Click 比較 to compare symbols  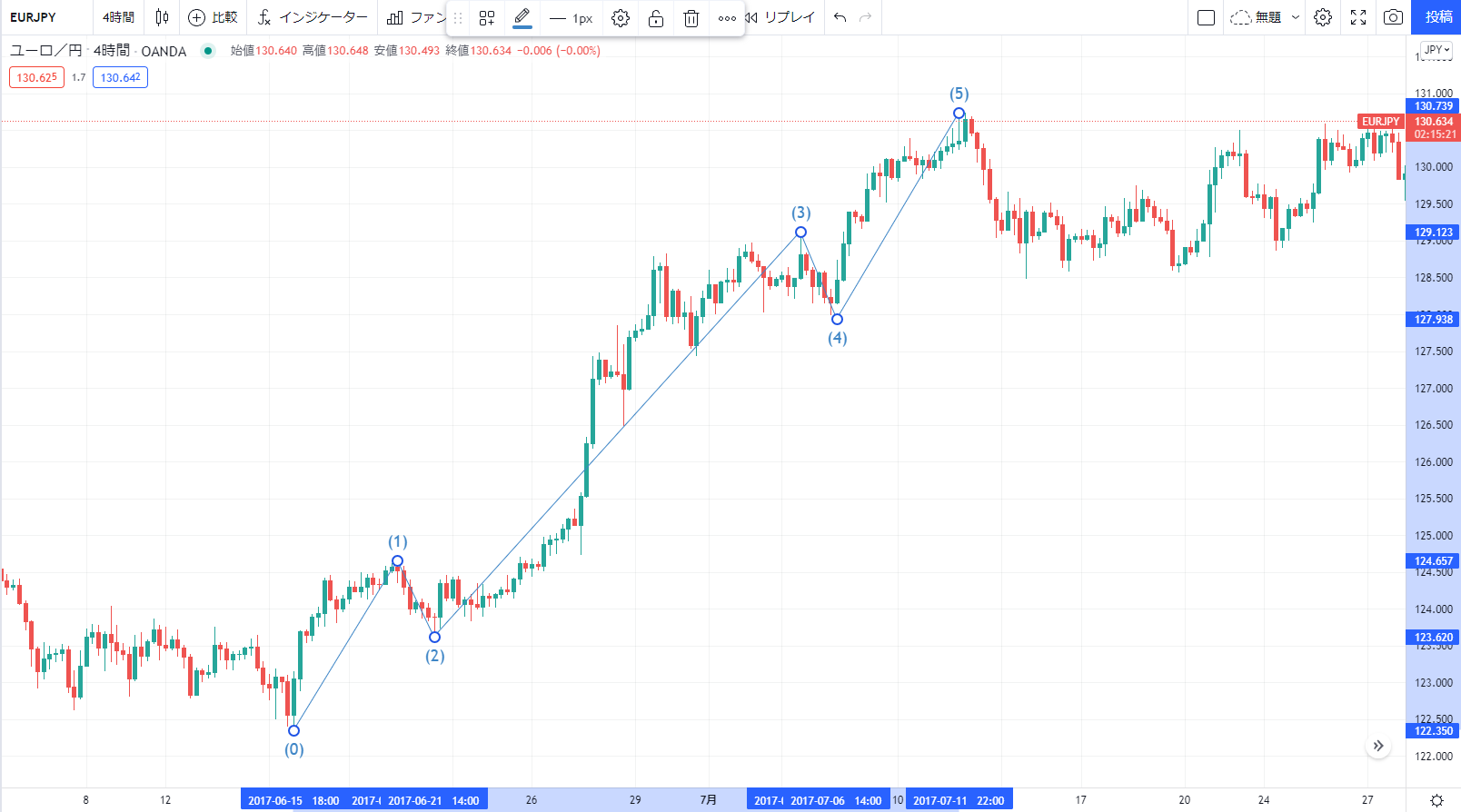click(213, 17)
